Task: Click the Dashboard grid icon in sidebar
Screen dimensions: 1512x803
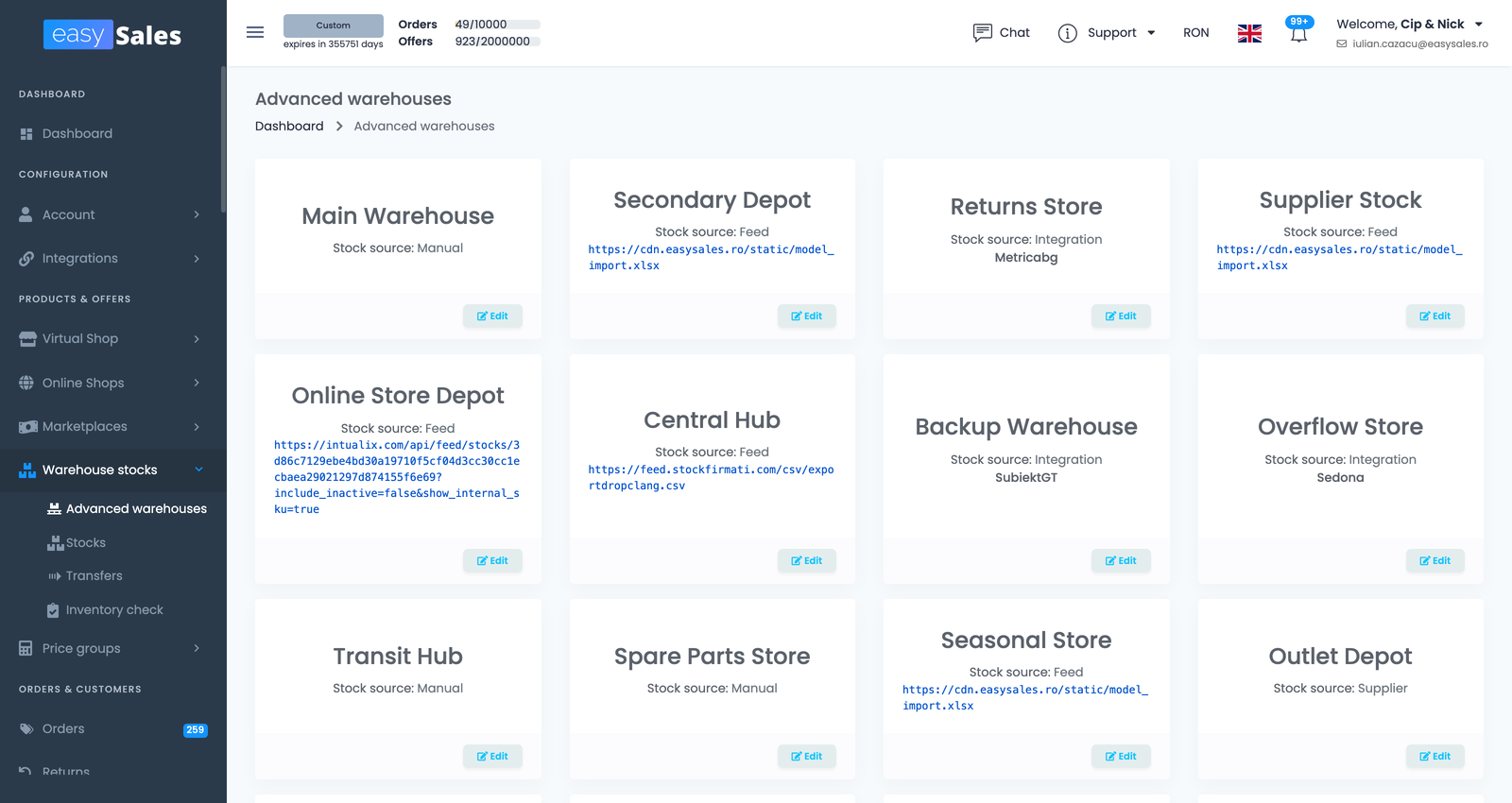Action: point(26,134)
